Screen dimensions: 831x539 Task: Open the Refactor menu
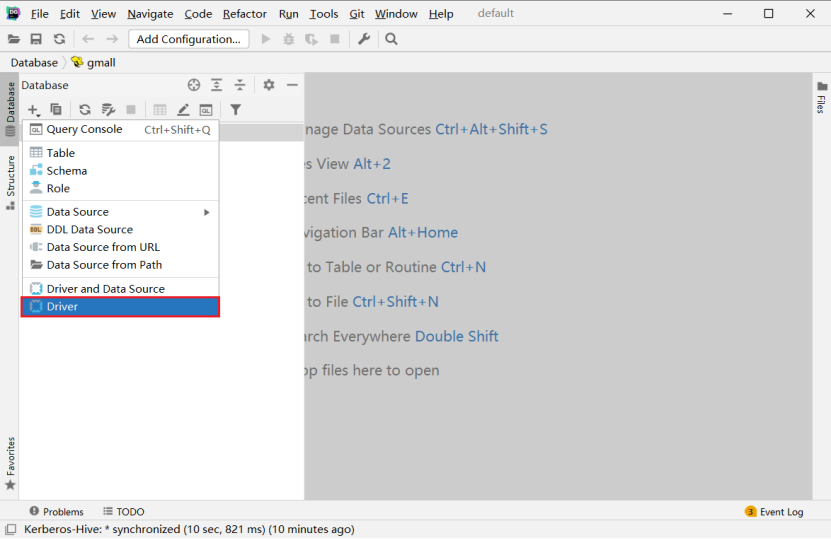[x=244, y=14]
